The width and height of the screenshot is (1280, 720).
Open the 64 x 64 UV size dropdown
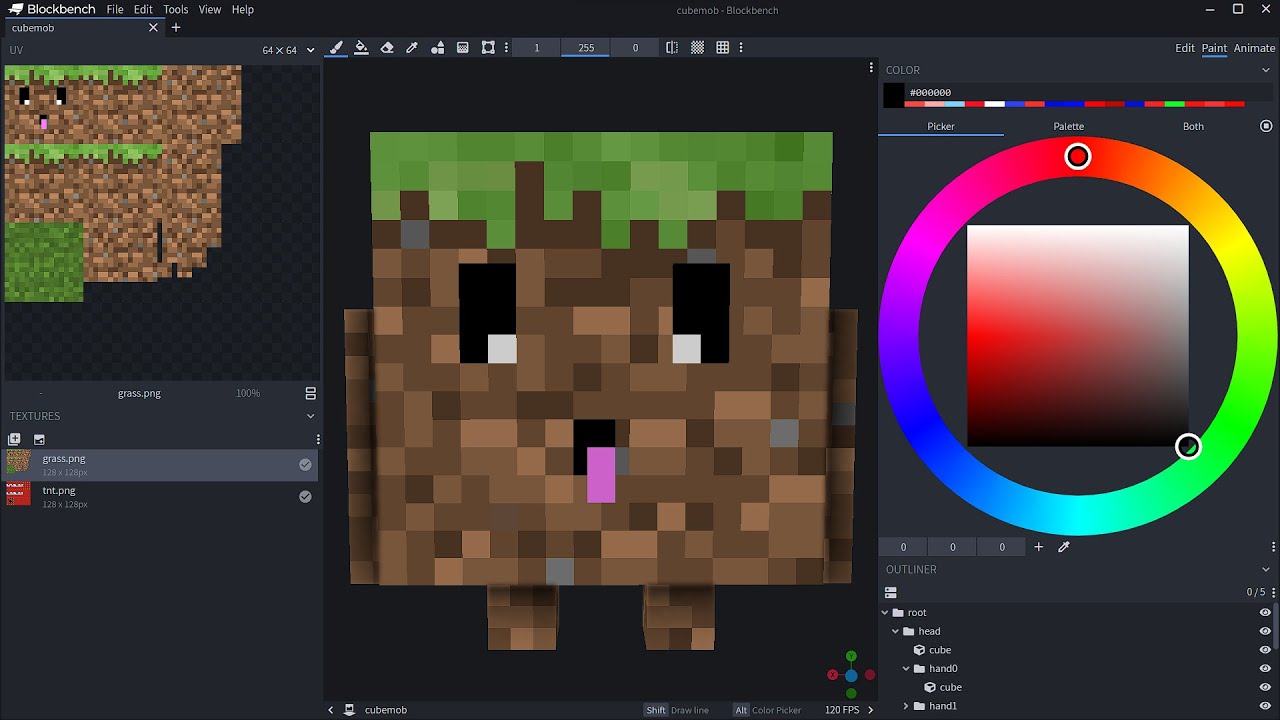[288, 50]
